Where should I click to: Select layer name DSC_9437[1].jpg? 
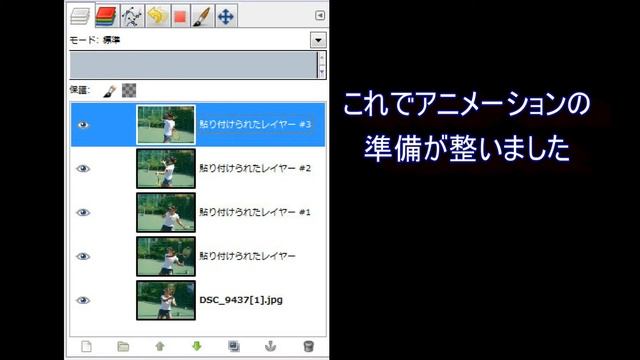(241, 300)
